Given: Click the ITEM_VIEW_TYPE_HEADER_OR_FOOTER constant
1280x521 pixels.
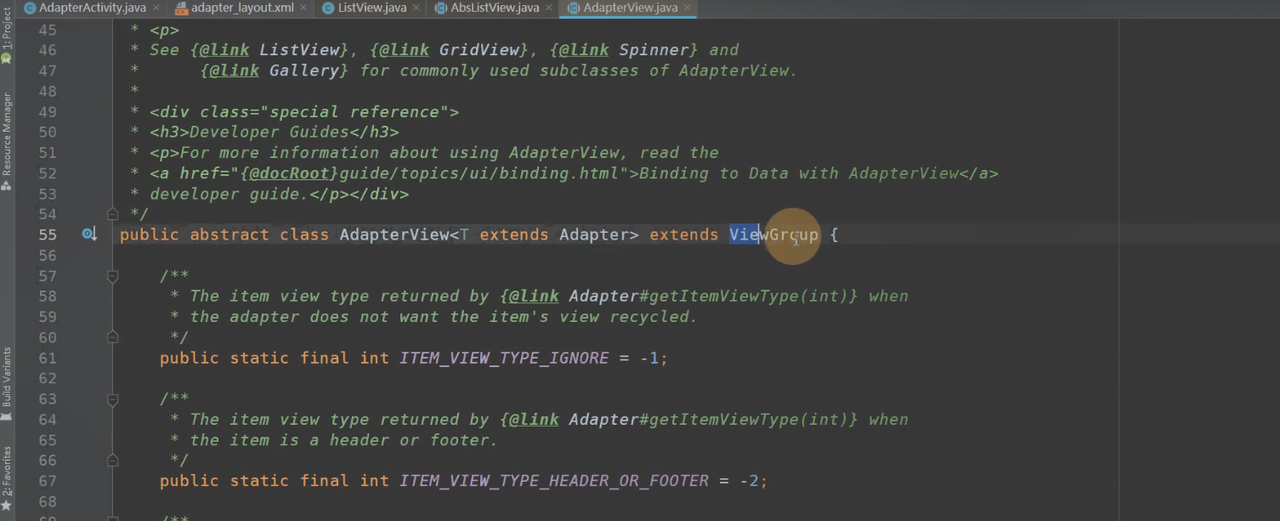Looking at the screenshot, I should pyautogui.click(x=554, y=481).
